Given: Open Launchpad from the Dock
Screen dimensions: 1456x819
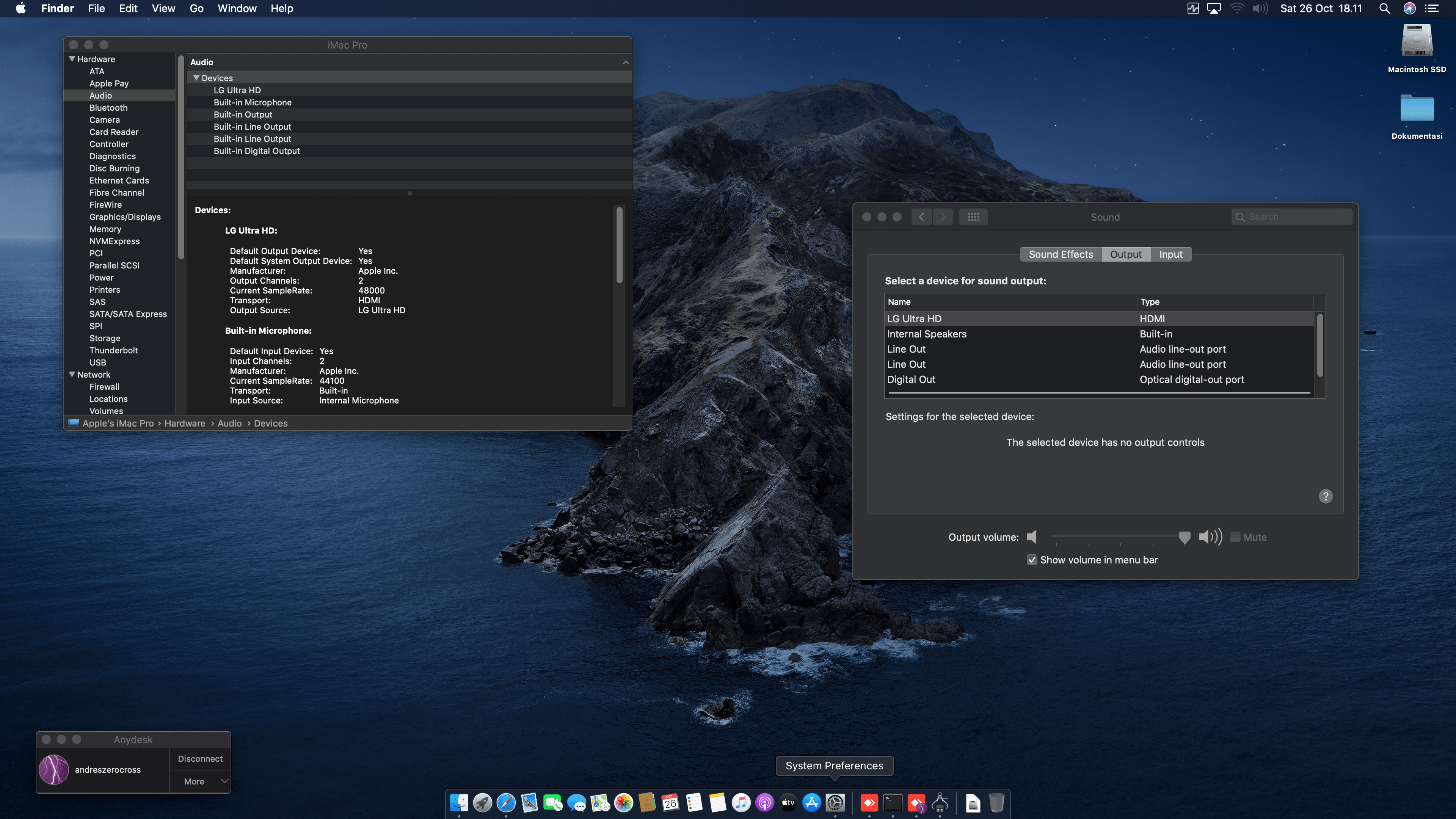Looking at the screenshot, I should pos(483,802).
